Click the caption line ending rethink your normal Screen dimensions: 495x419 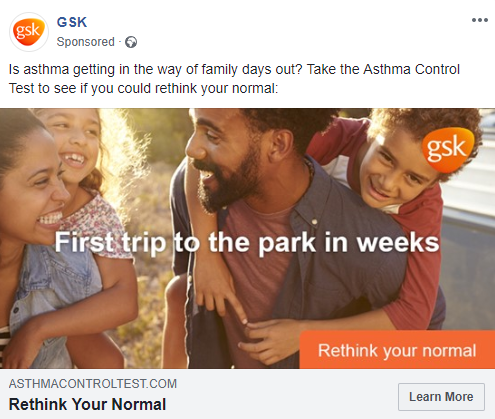(143, 89)
